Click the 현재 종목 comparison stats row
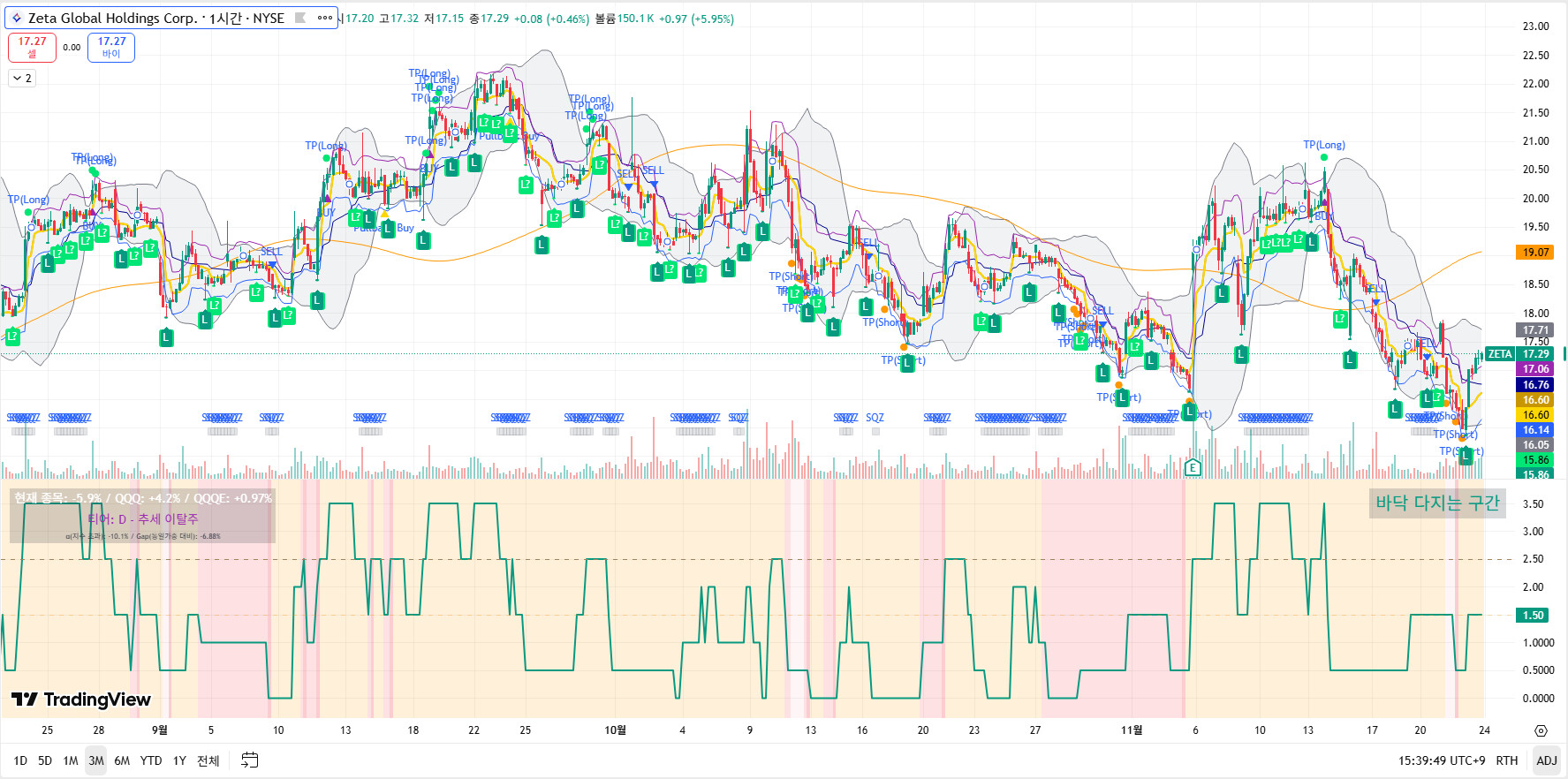 [x=143, y=498]
